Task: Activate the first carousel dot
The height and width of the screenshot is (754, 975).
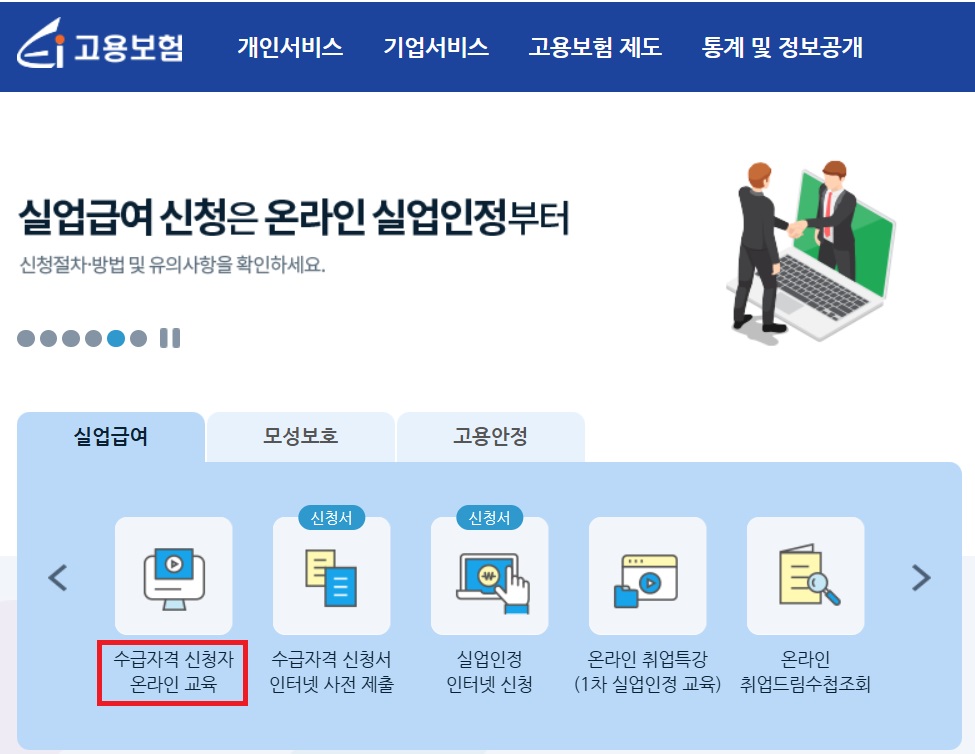Action: point(23,338)
